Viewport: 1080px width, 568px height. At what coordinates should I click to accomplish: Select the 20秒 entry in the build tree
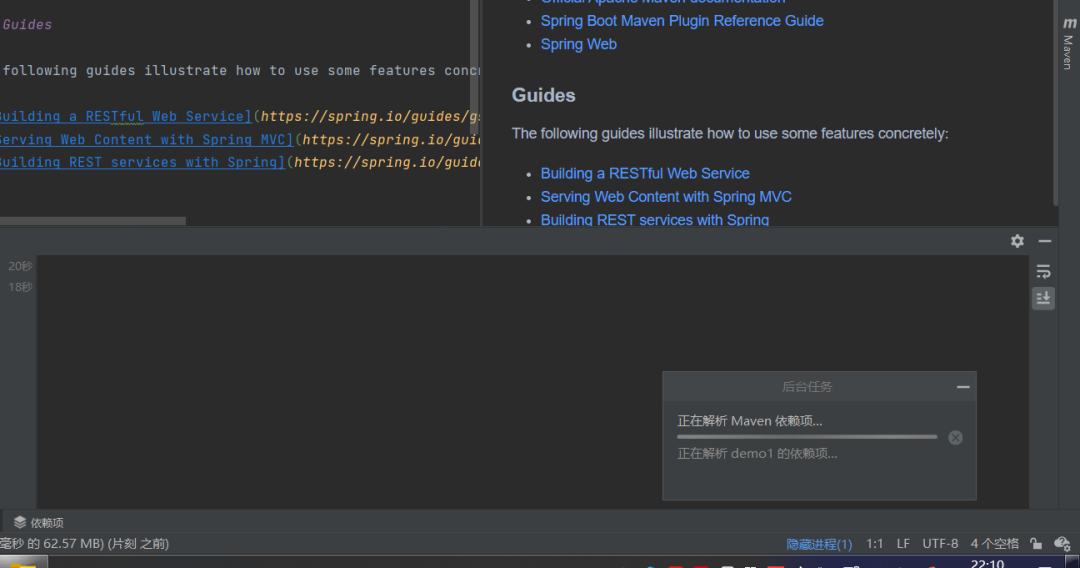pyautogui.click(x=20, y=266)
